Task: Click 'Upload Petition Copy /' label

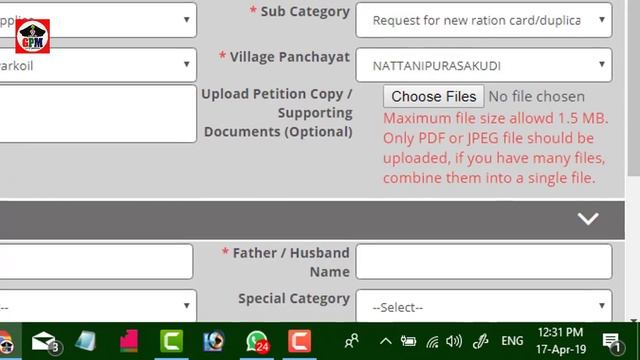Action: [x=277, y=94]
